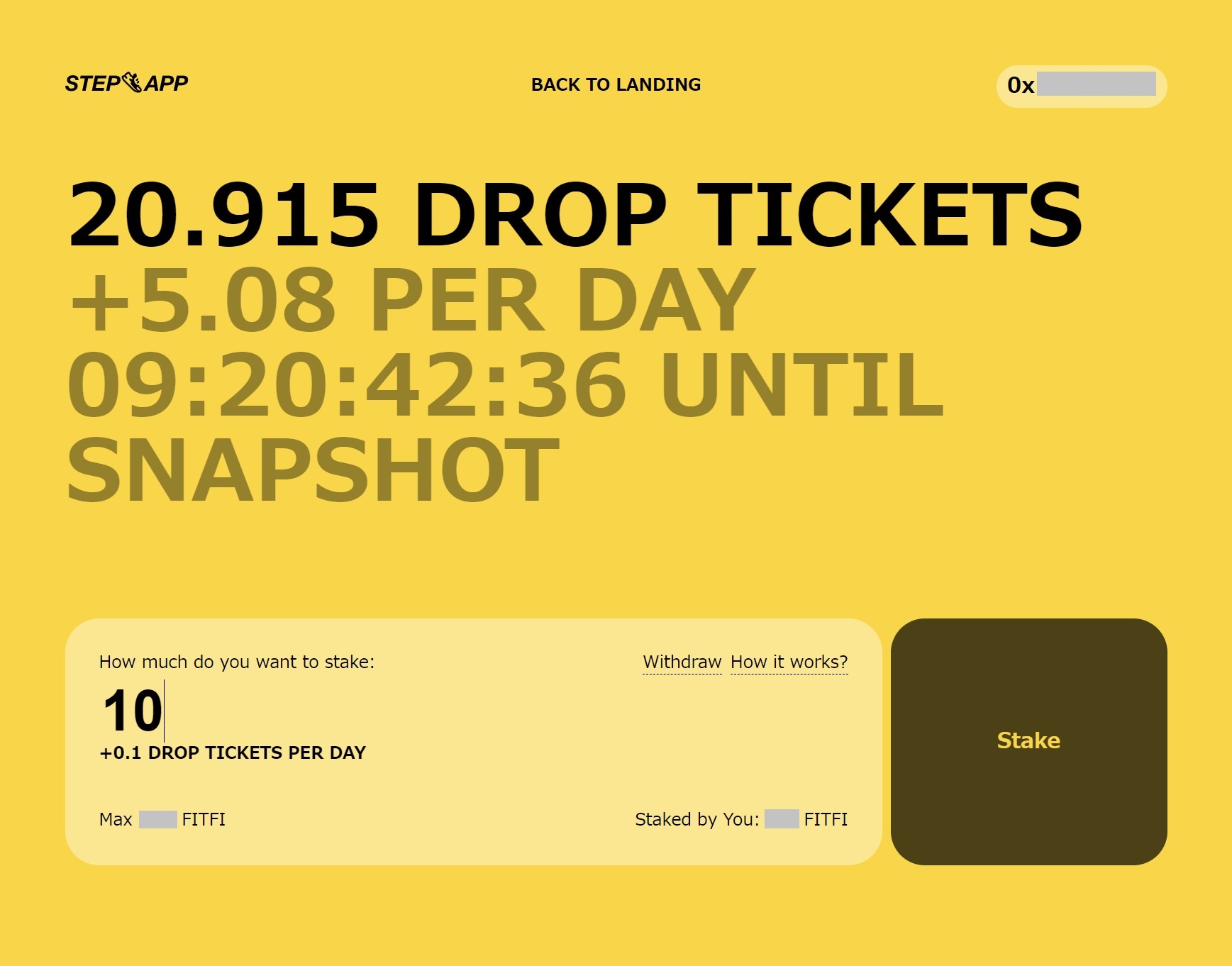Click the hidden staked FITFI amount
Screen dimensions: 1232x966
(782, 819)
